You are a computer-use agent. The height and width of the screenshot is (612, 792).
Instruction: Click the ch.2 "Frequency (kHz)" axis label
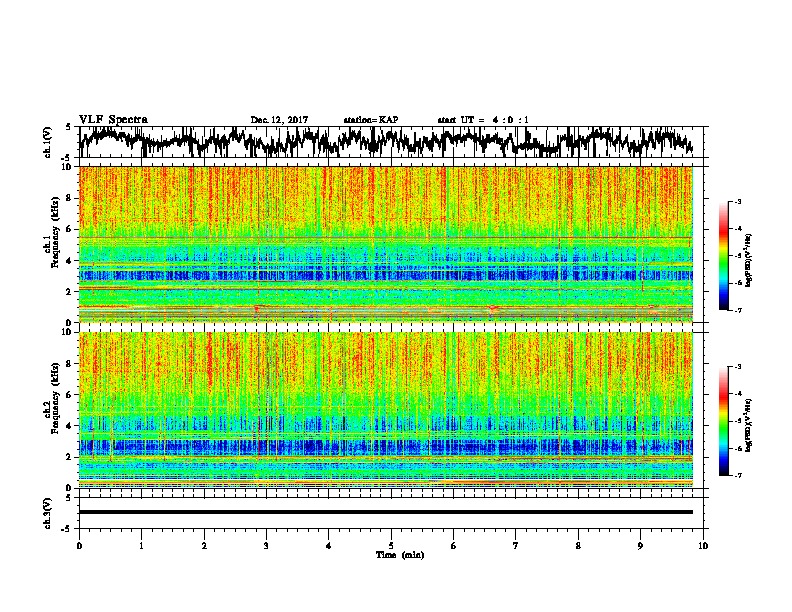[x=55, y=398]
